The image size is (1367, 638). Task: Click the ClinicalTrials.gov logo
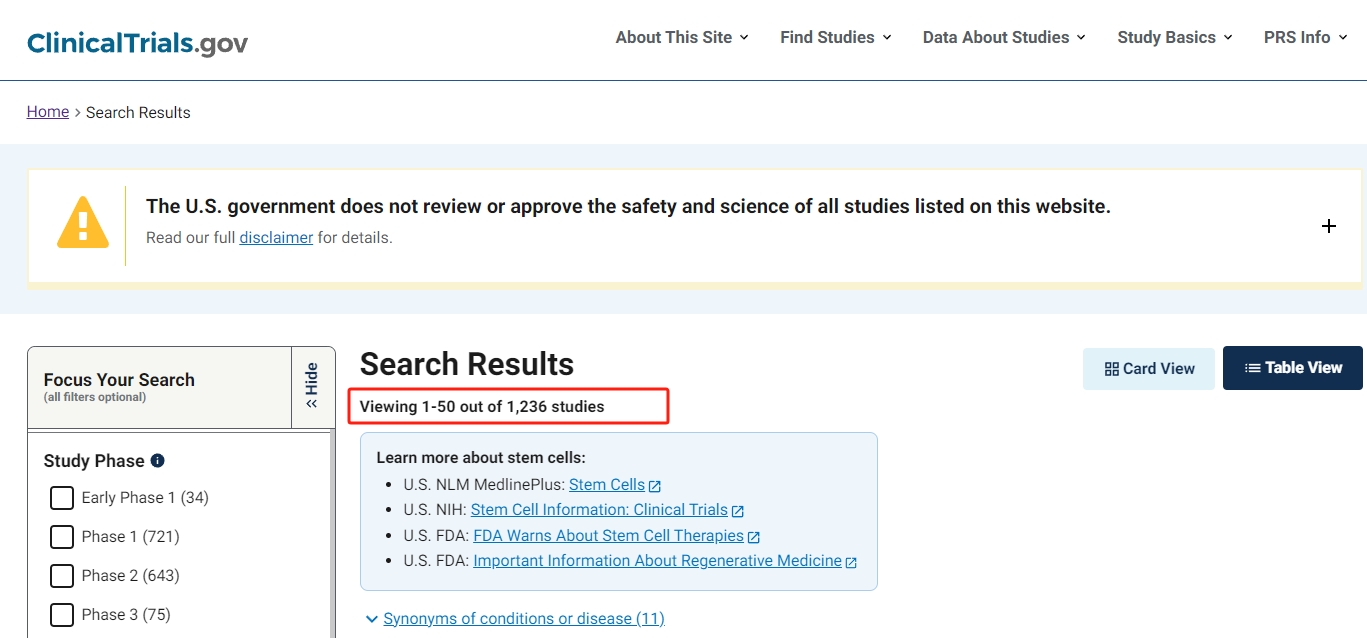(137, 43)
